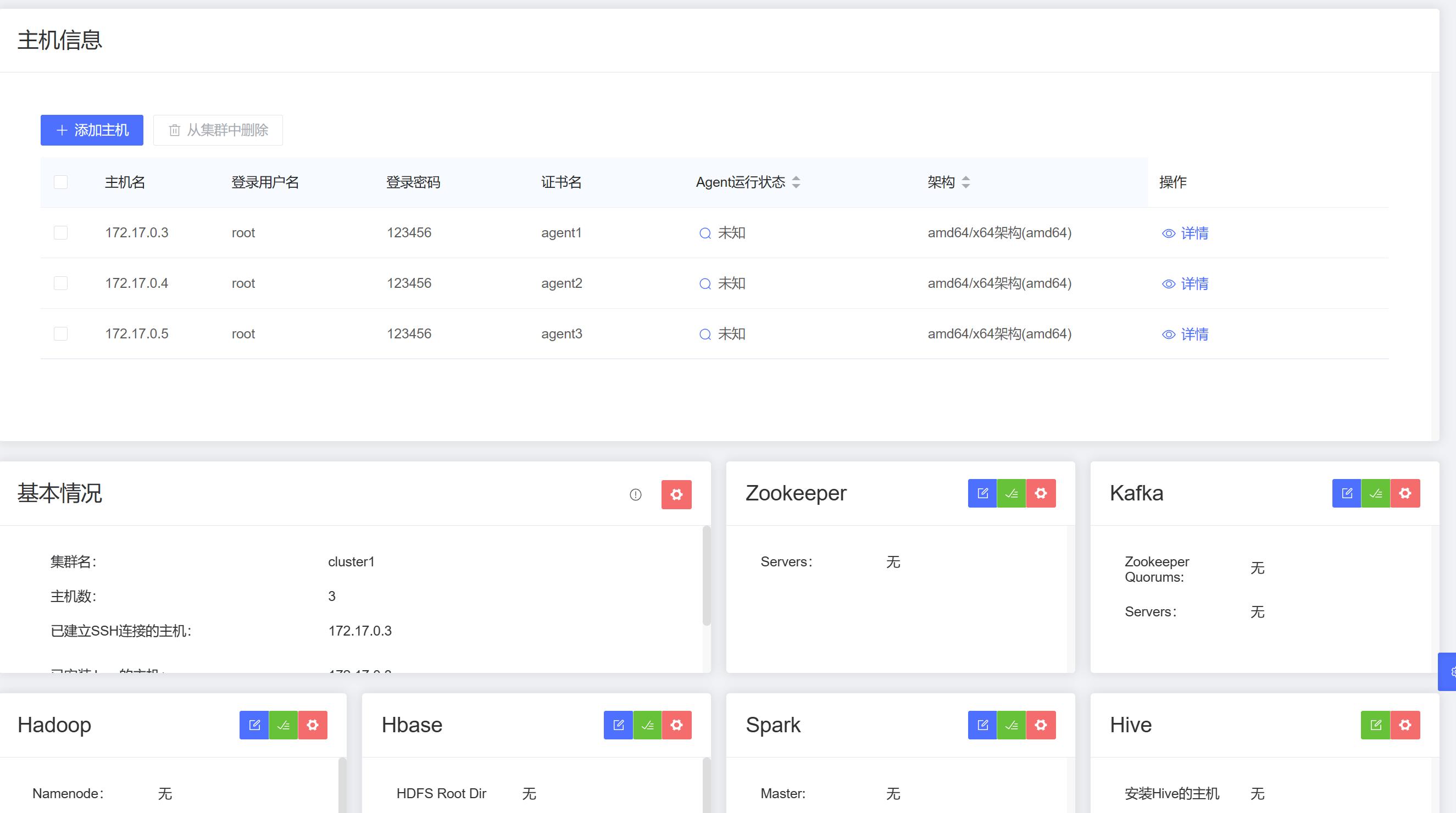Image resolution: width=1456 pixels, height=813 pixels.
Task: Sort by 架构 column arrows
Action: pyautogui.click(x=965, y=182)
